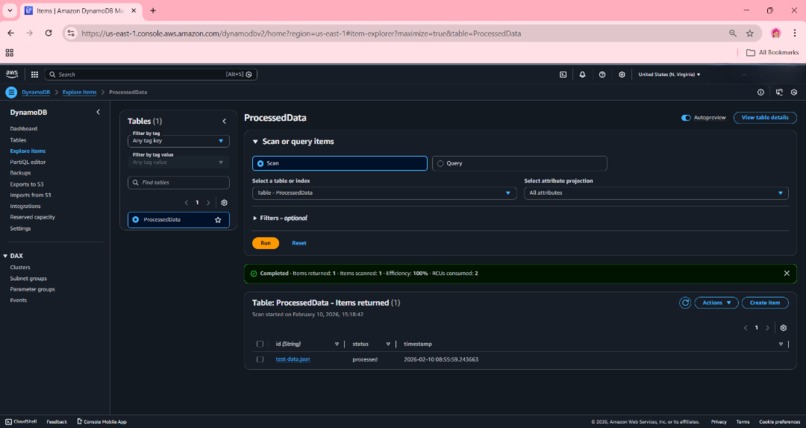
Task: Open the Chrome profile avatar
Action: point(776,33)
